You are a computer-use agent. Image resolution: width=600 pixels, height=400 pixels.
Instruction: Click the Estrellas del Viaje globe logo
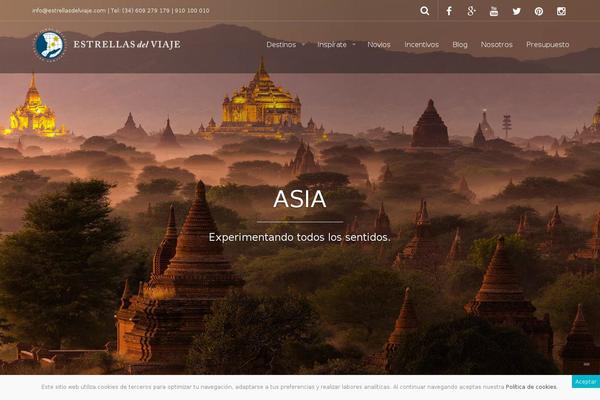pyautogui.click(x=50, y=45)
